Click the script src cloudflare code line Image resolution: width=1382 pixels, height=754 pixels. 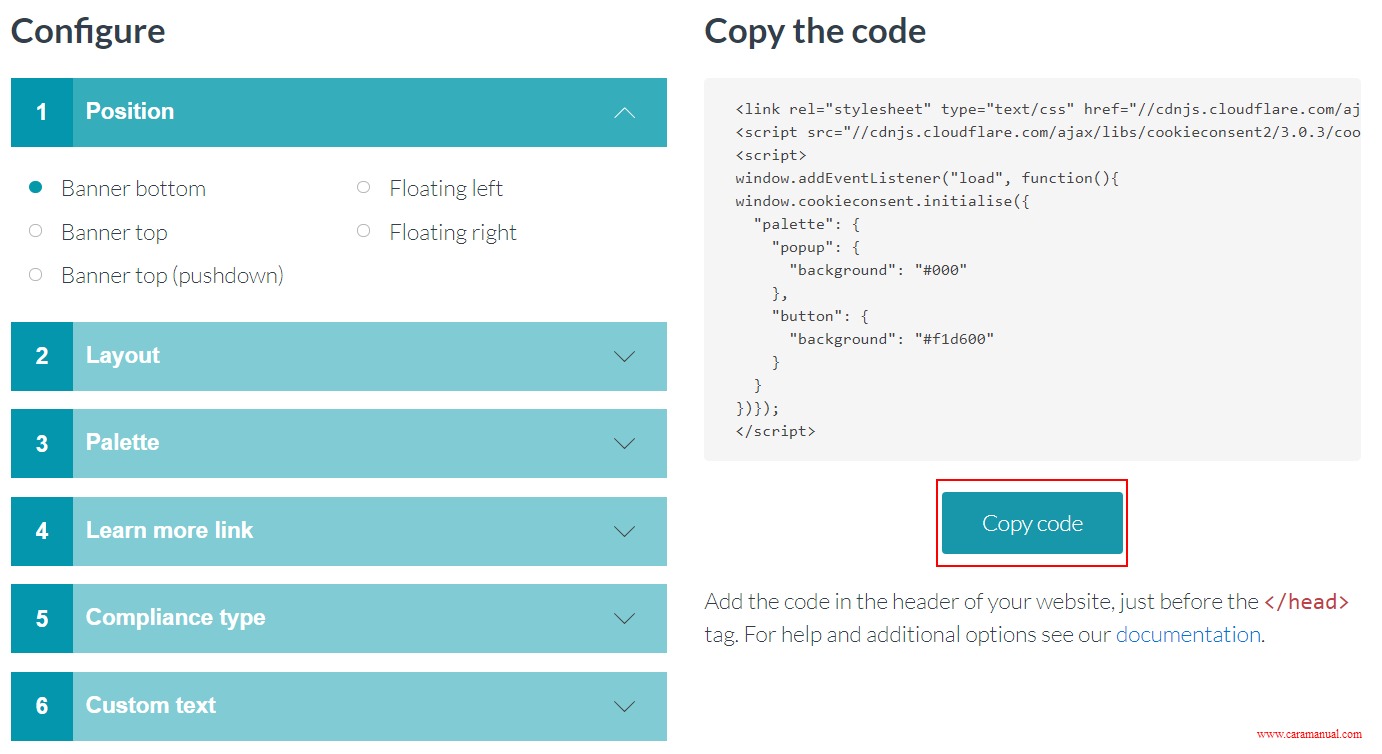click(1047, 132)
